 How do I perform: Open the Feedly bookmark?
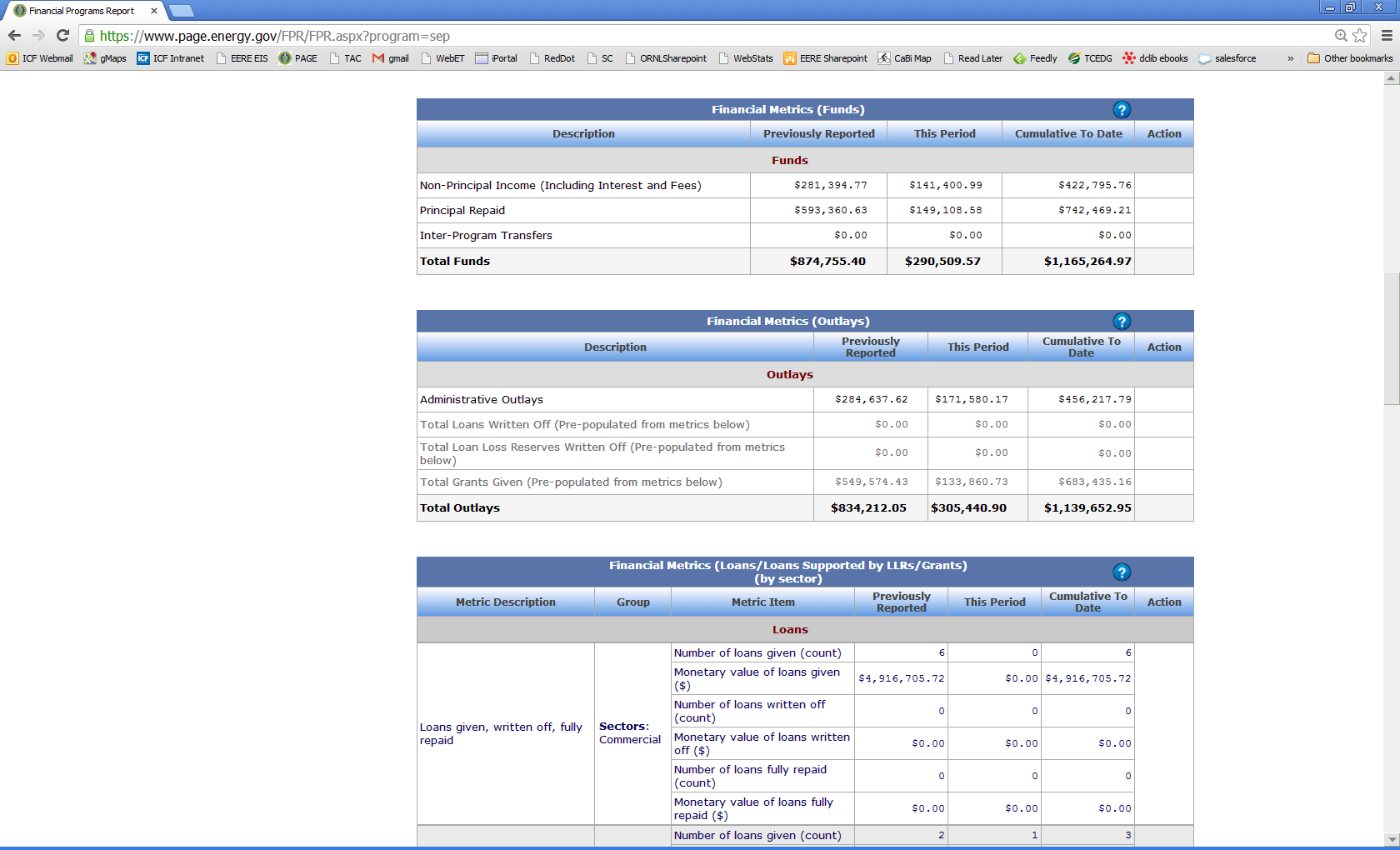(x=1035, y=58)
